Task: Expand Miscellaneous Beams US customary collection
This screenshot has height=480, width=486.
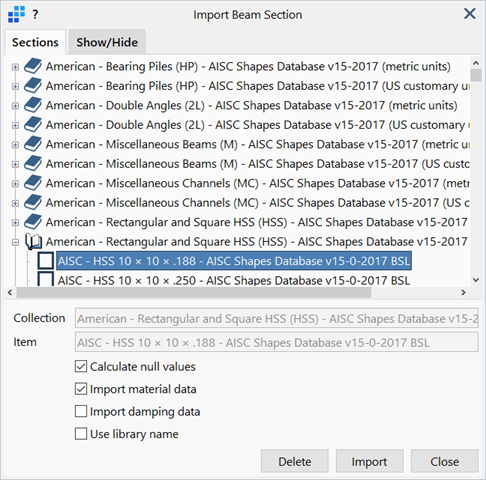Action: (15, 164)
